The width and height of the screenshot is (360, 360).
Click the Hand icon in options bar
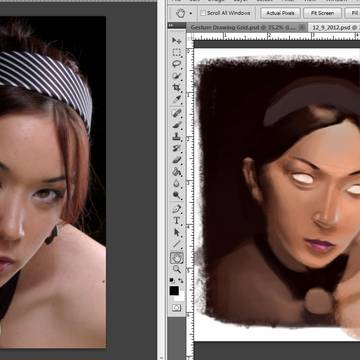pyautogui.click(x=180, y=13)
